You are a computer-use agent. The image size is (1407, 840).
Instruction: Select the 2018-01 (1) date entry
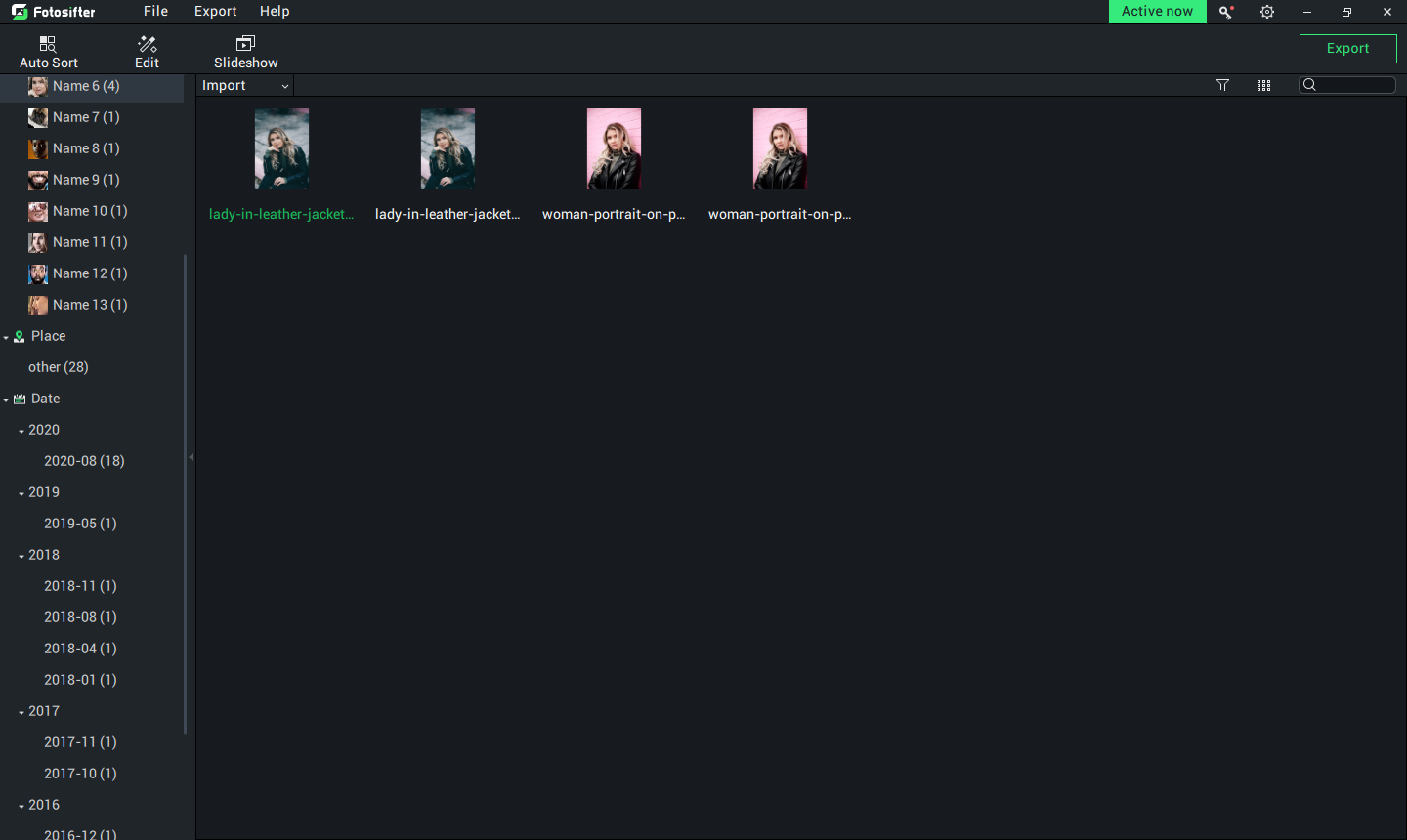click(80, 680)
